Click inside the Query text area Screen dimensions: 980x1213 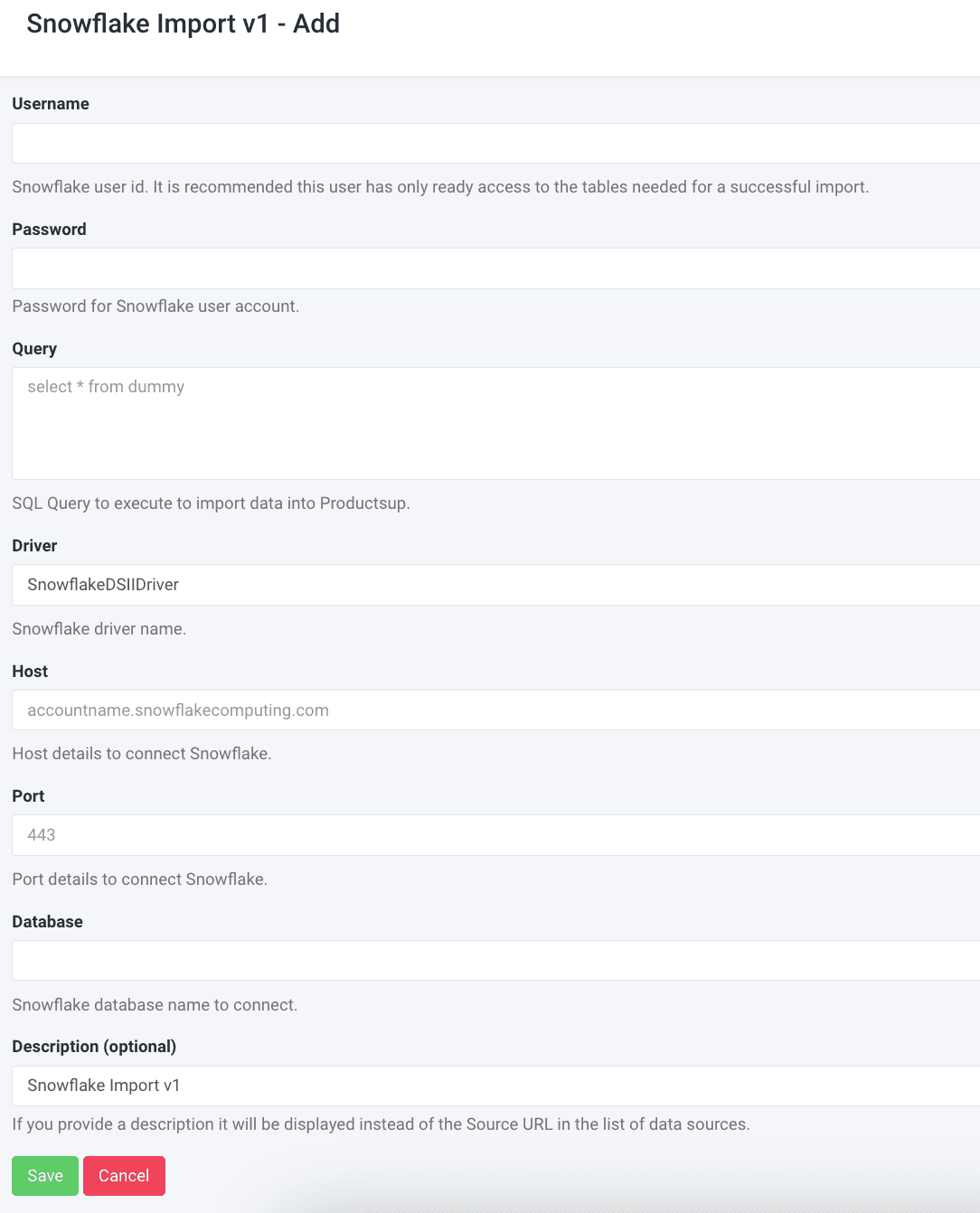(495, 423)
